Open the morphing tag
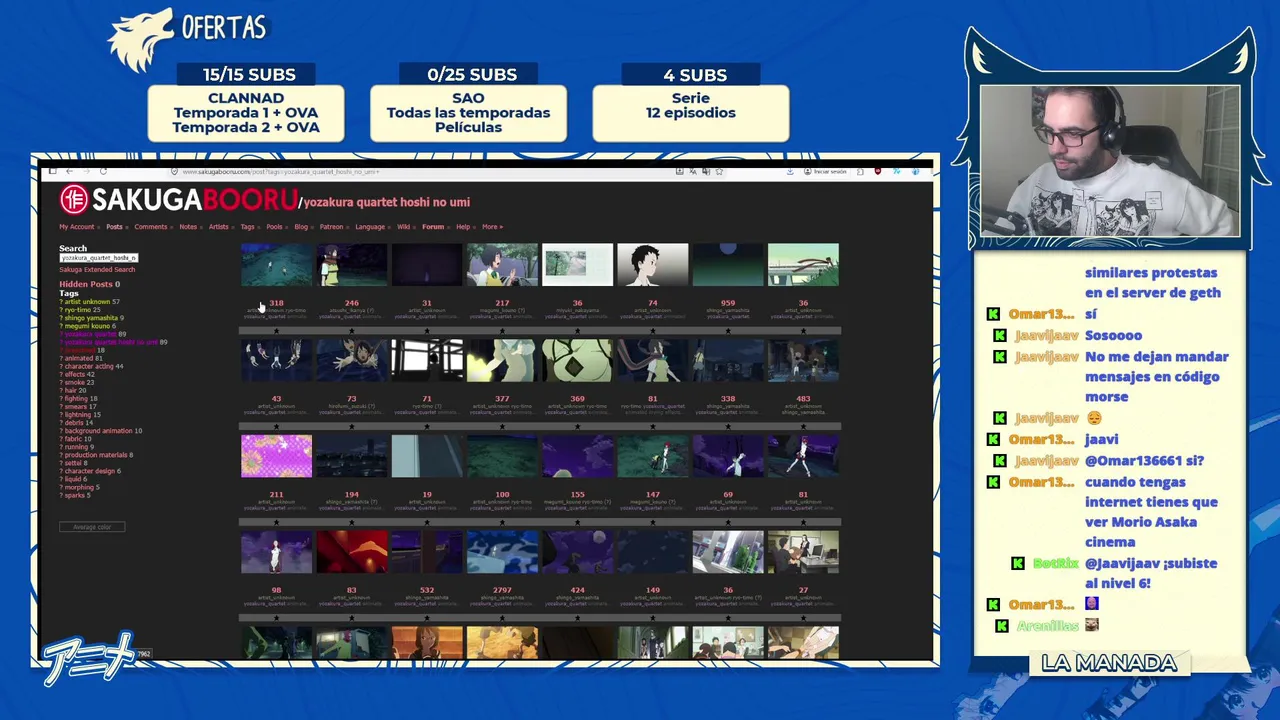The height and width of the screenshot is (720, 1280). tap(79, 487)
